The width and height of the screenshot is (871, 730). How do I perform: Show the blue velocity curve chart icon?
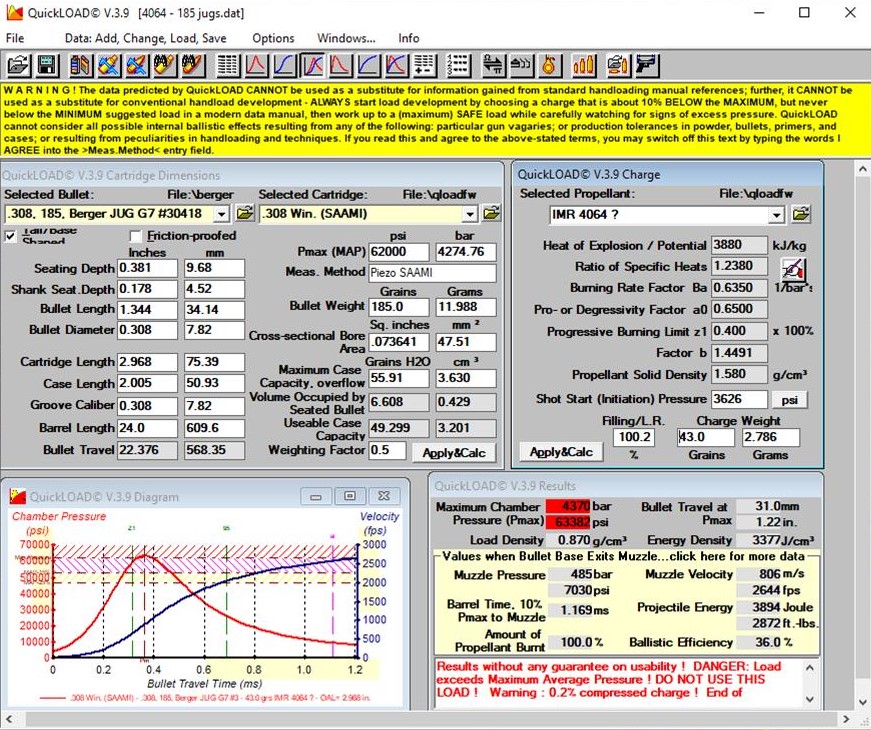(284, 66)
